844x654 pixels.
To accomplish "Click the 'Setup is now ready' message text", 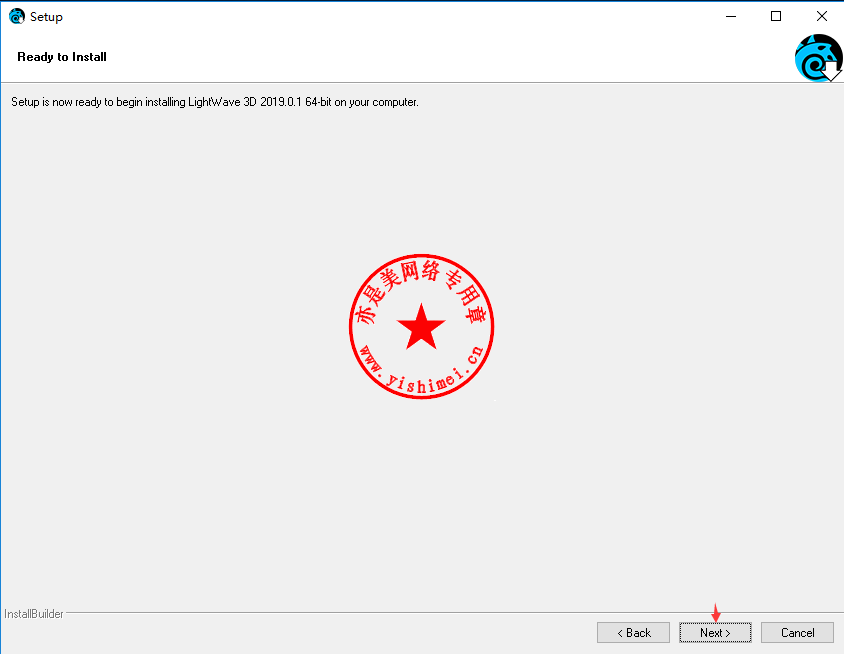I will coord(215,102).
